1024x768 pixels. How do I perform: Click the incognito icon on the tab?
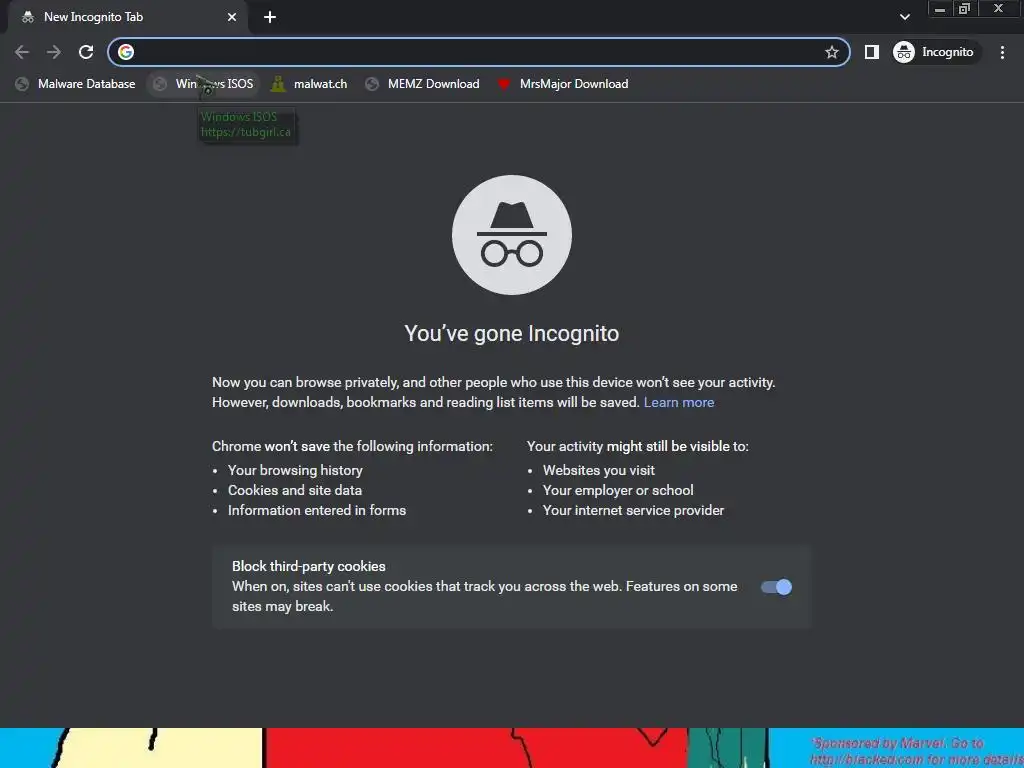coord(27,17)
